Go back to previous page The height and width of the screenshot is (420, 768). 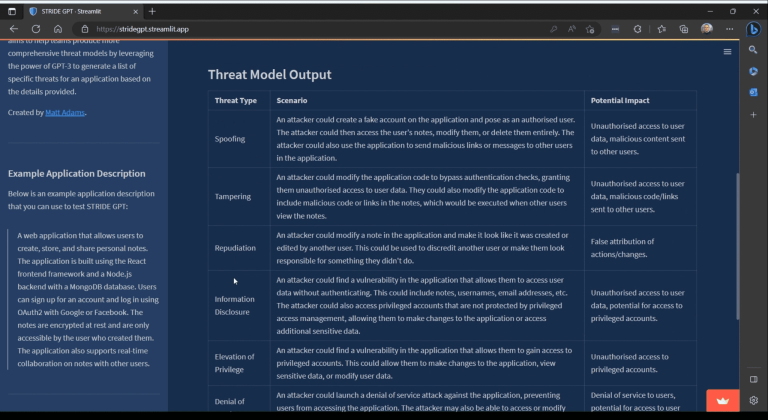tap(14, 29)
